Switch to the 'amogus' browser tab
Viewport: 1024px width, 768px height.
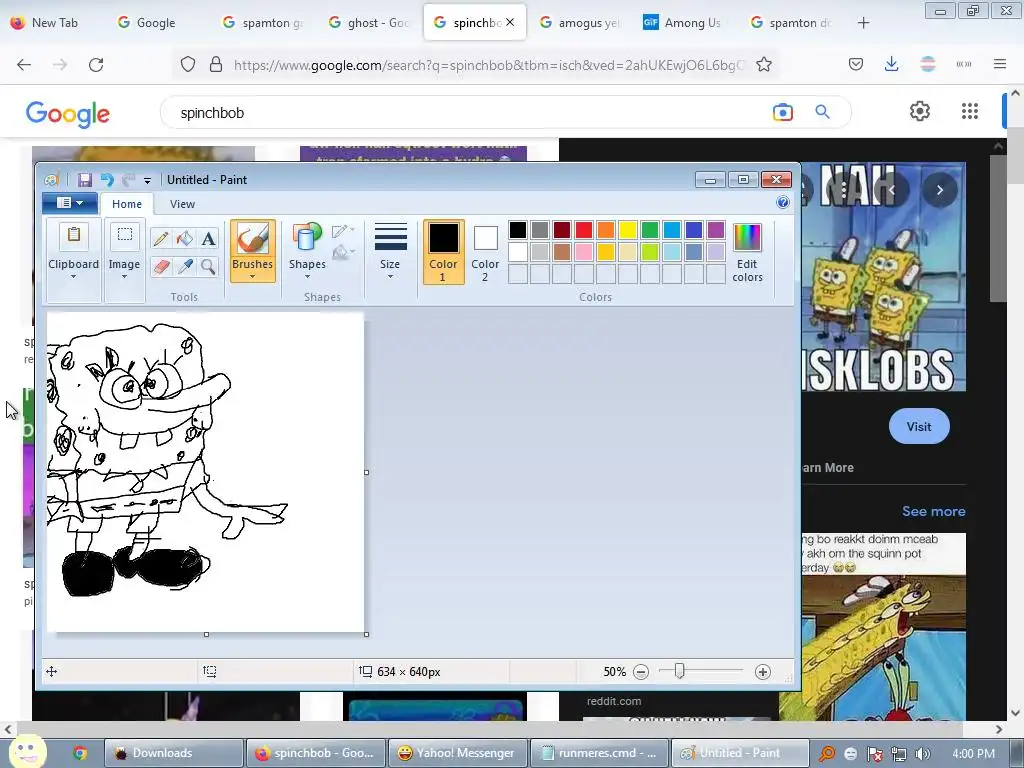point(580,23)
